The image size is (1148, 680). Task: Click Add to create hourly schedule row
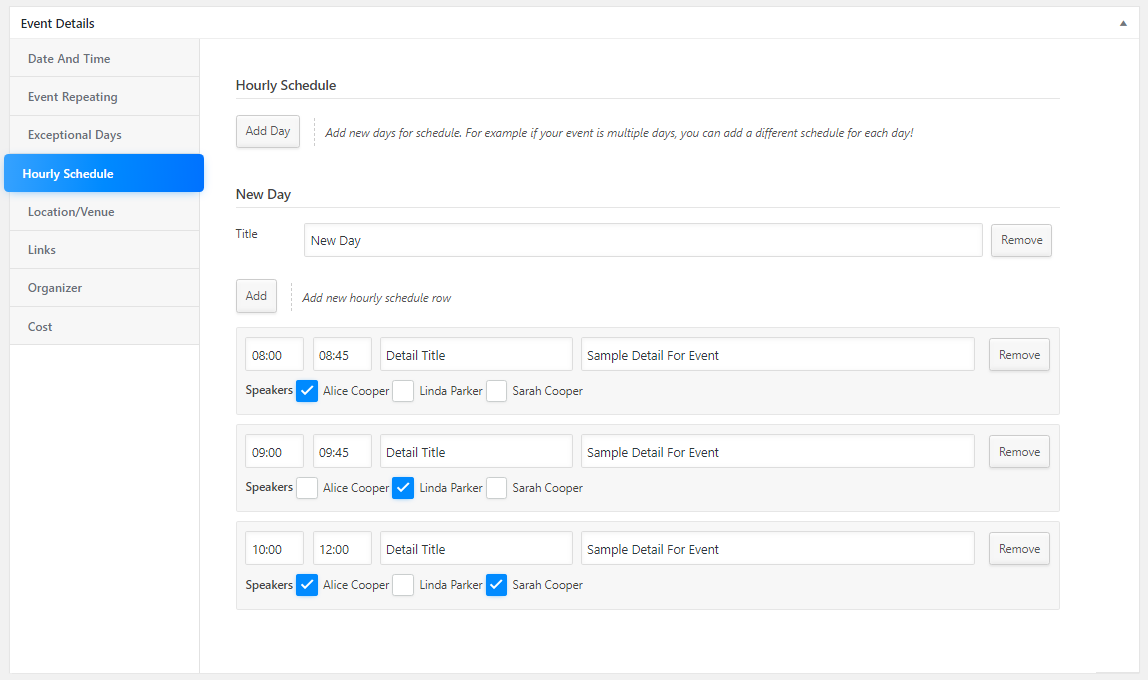256,296
